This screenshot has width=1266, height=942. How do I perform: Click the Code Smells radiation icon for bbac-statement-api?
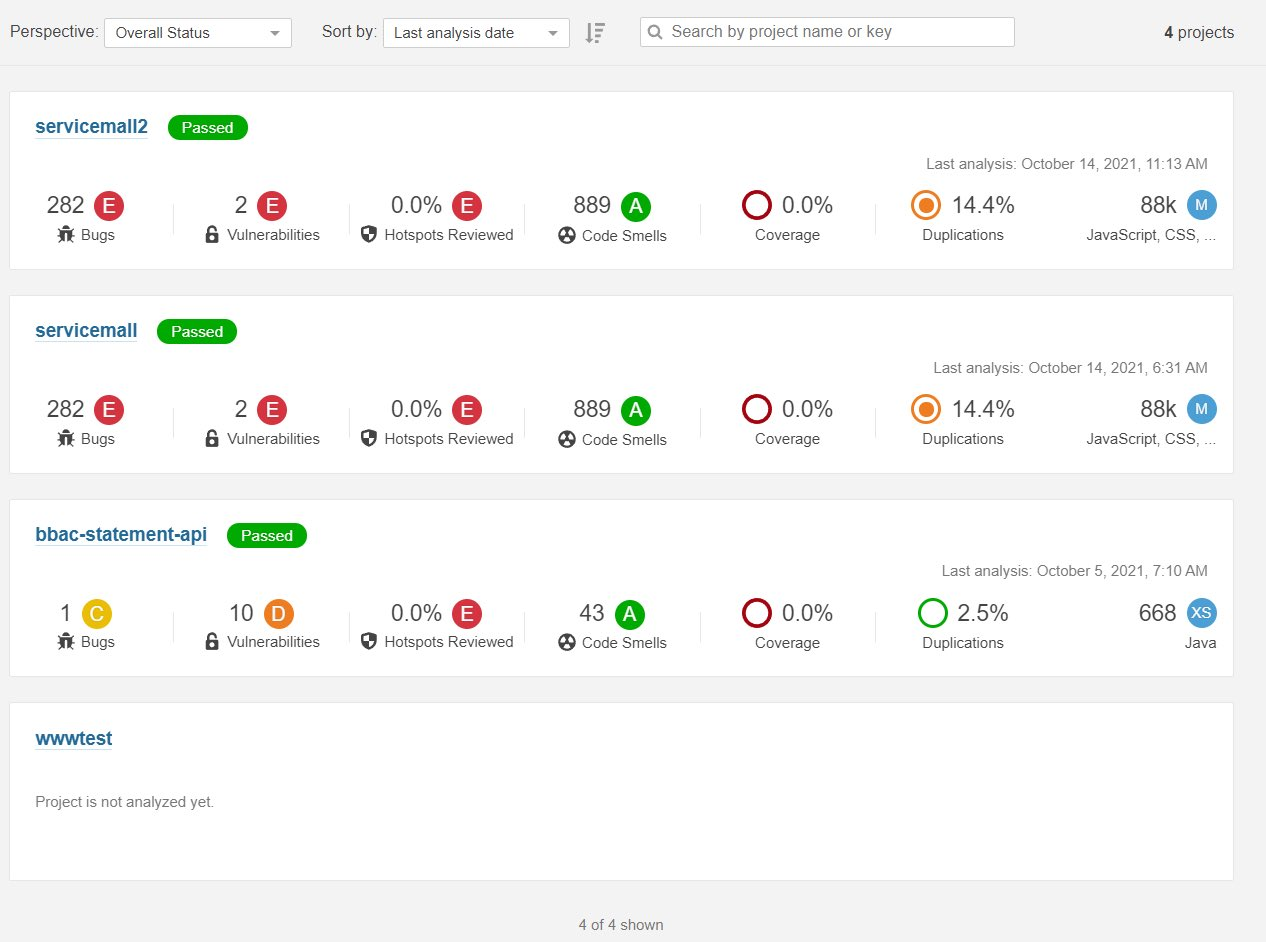[567, 643]
